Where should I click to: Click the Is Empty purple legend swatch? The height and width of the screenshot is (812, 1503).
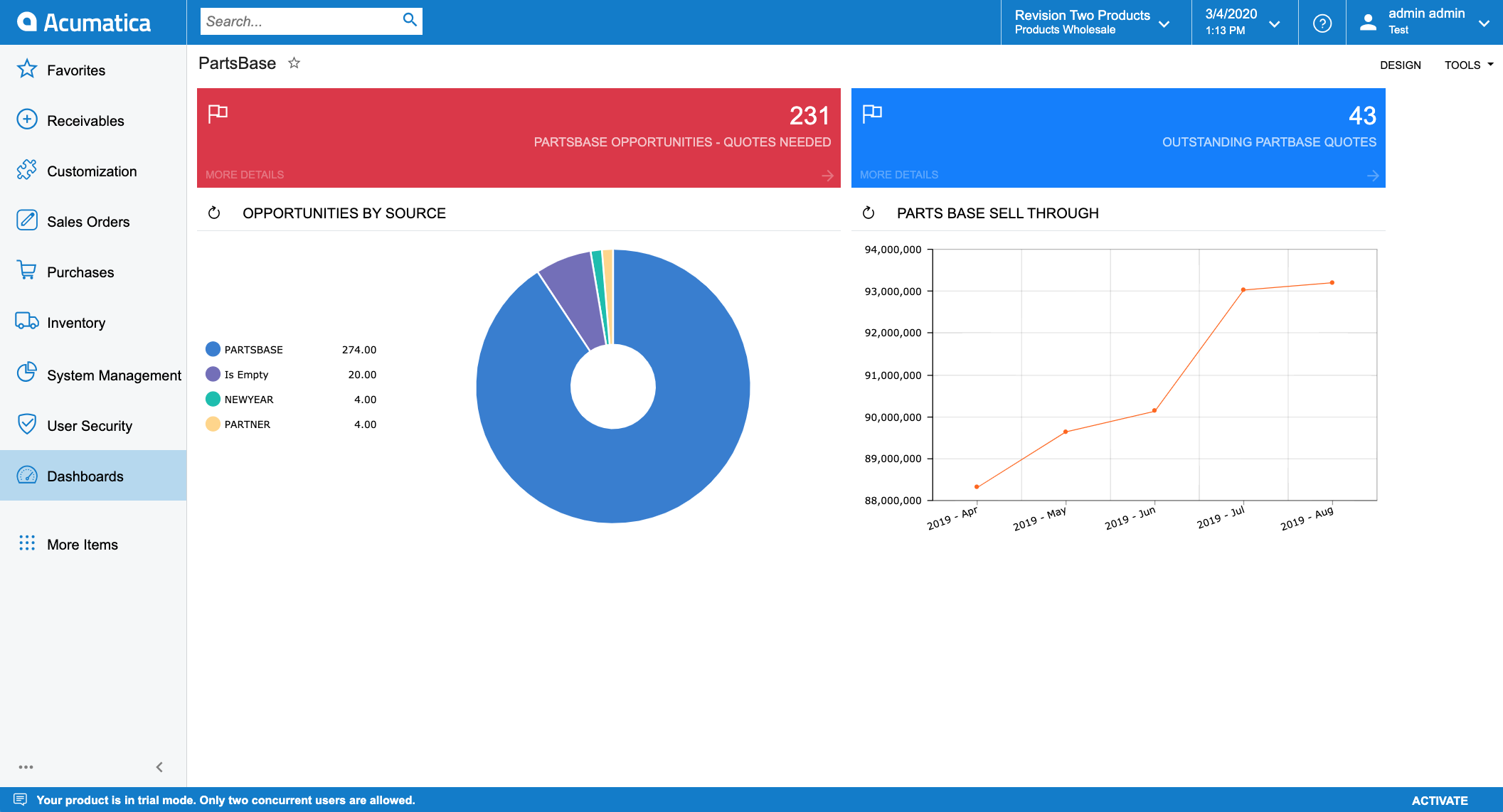coord(213,374)
